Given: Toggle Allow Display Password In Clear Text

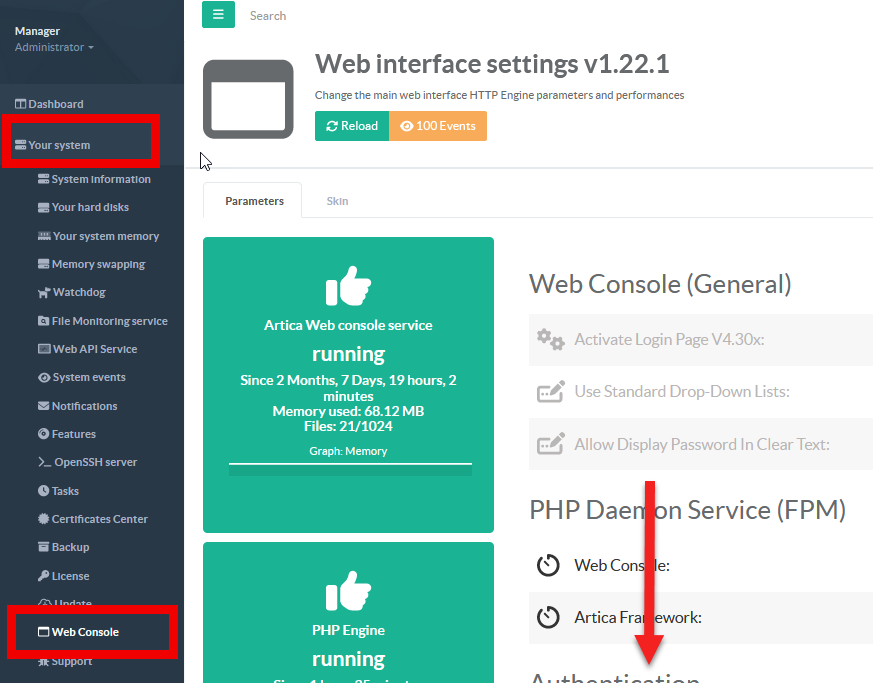Looking at the screenshot, I should tap(701, 444).
